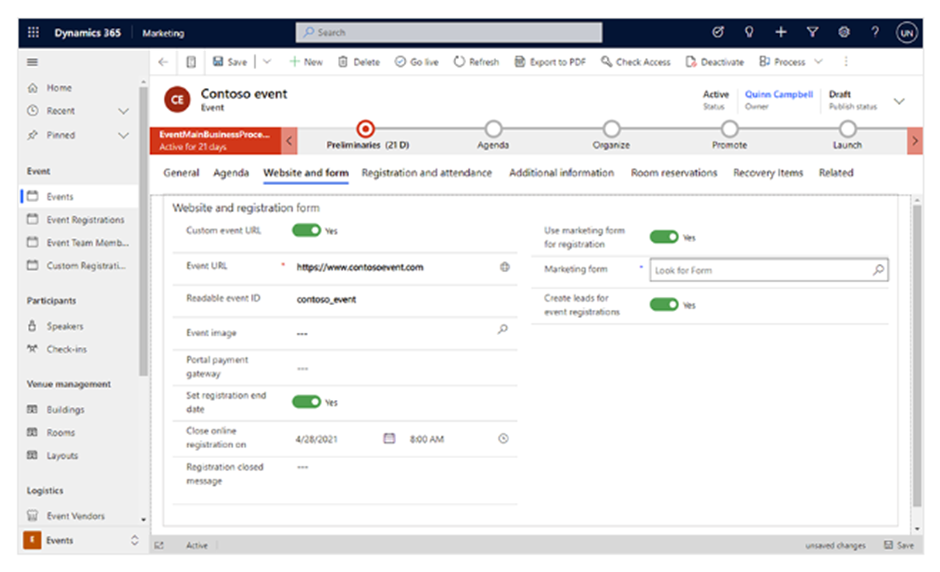This screenshot has width=940, height=572.
Task: Open the registration close date calendar picker
Action: tap(389, 438)
